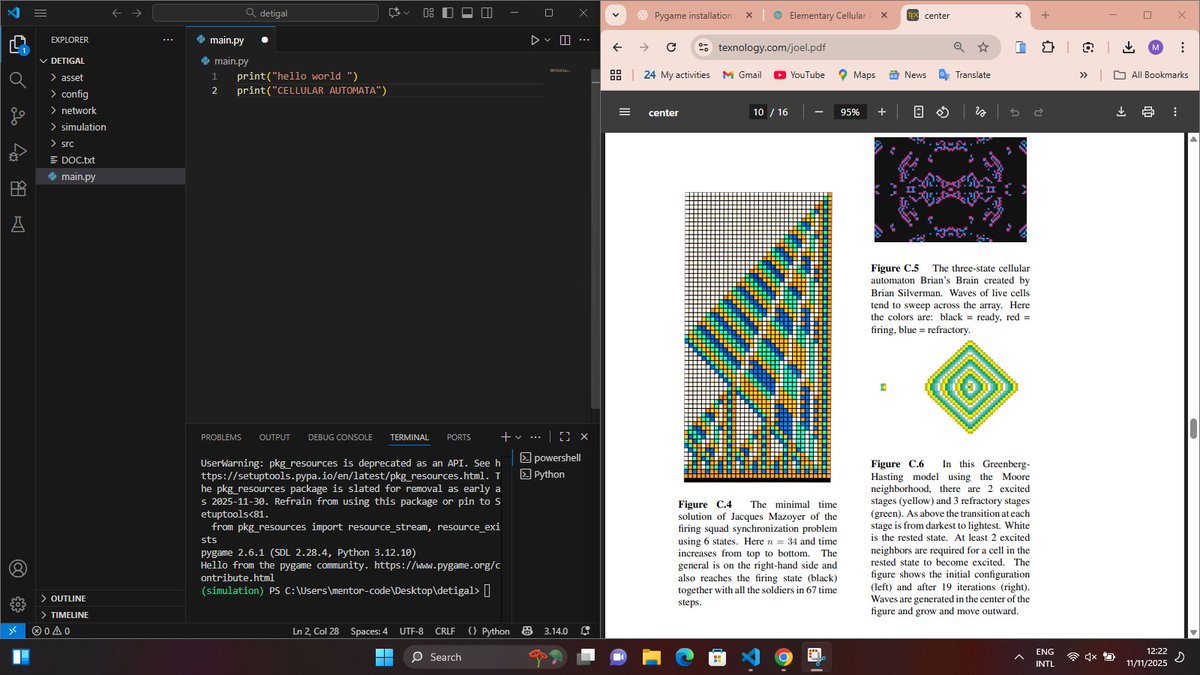Expand the run button dropdown chevron
The height and width of the screenshot is (675, 1200).
547,40
